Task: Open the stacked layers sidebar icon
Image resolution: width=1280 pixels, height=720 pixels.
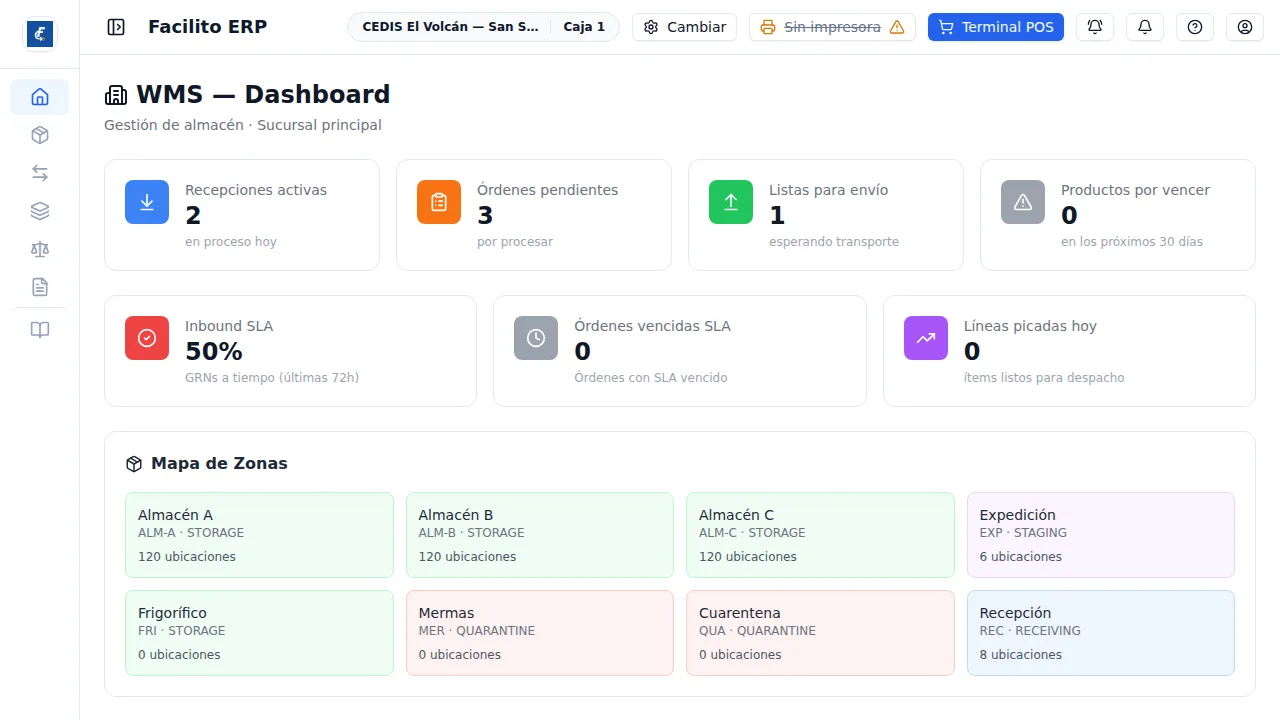Action: (x=40, y=211)
